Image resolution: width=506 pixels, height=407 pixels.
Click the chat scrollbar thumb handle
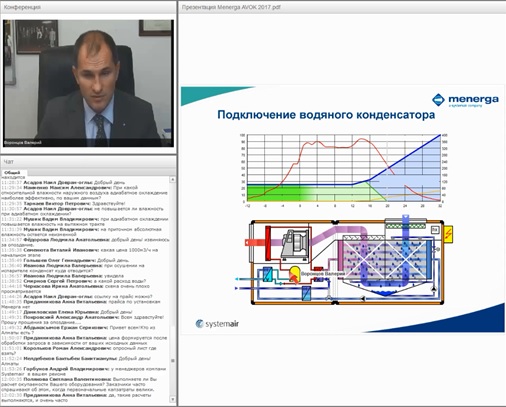click(173, 361)
